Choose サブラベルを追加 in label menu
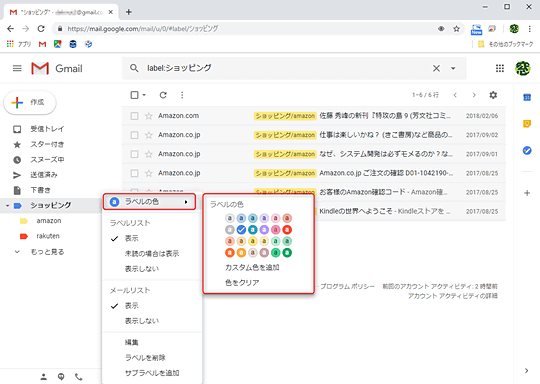540x384 pixels. (x=152, y=373)
